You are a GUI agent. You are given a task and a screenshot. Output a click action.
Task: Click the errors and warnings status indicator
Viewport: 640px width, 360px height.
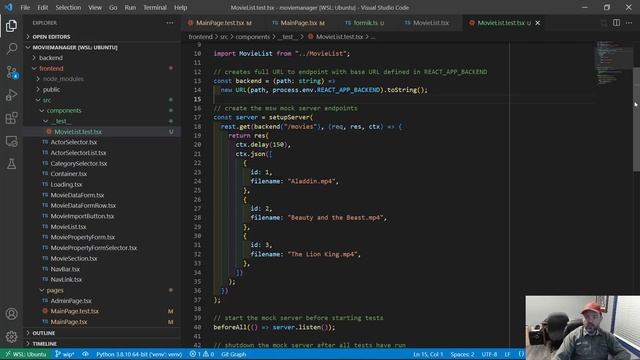[x=202, y=354]
